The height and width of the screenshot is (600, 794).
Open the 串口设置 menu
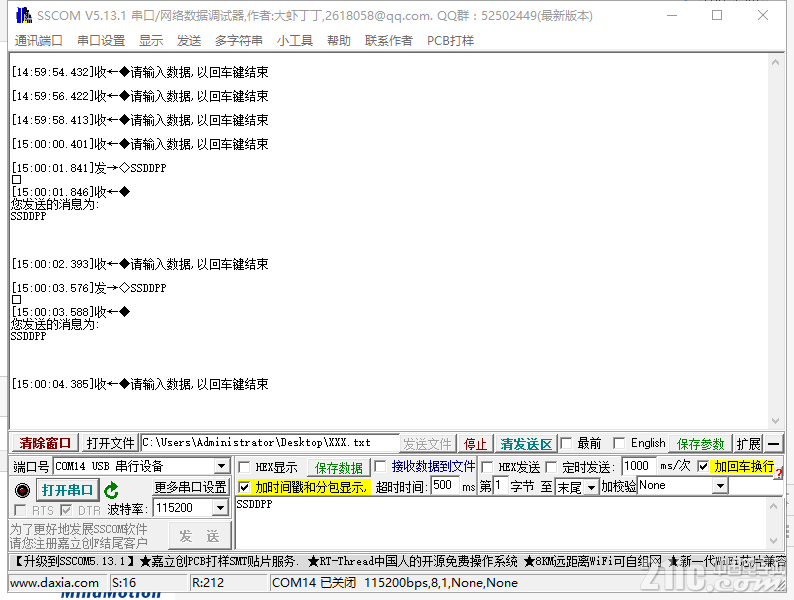pyautogui.click(x=101, y=41)
